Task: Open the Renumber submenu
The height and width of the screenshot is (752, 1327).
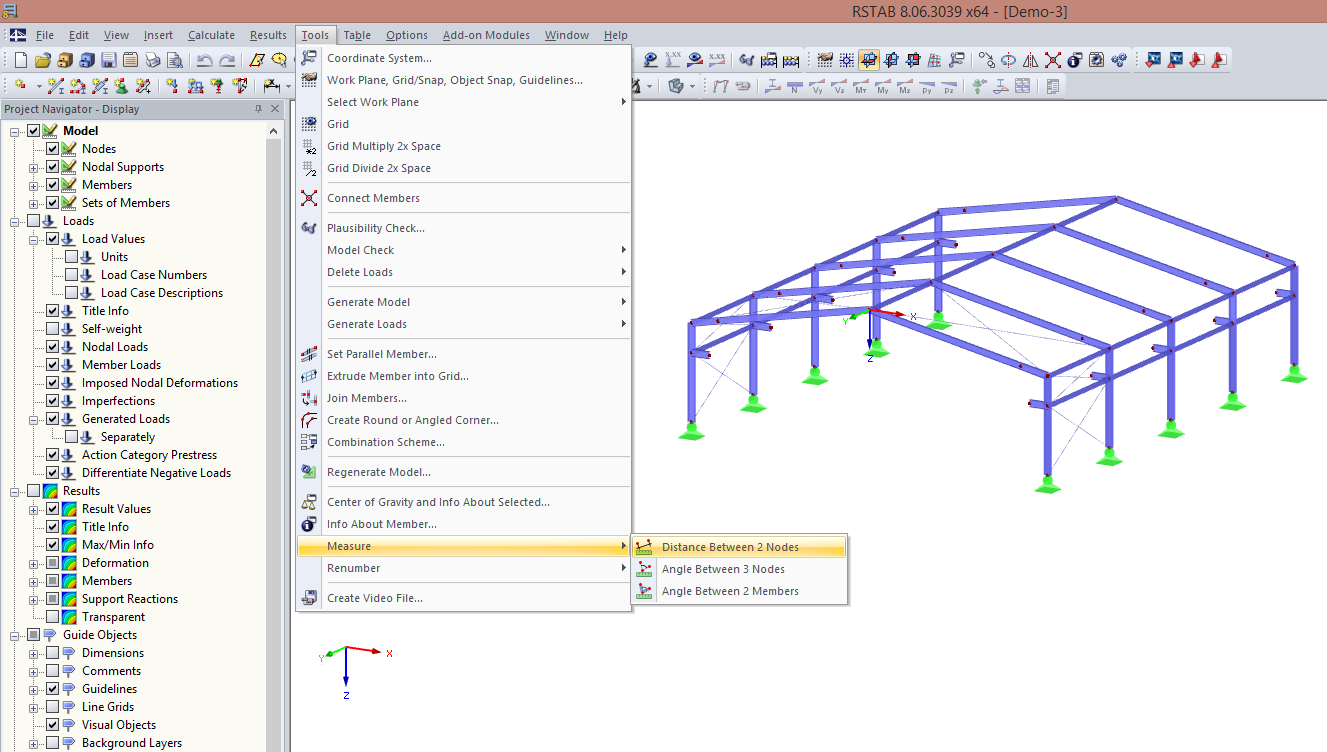Action: click(x=464, y=568)
